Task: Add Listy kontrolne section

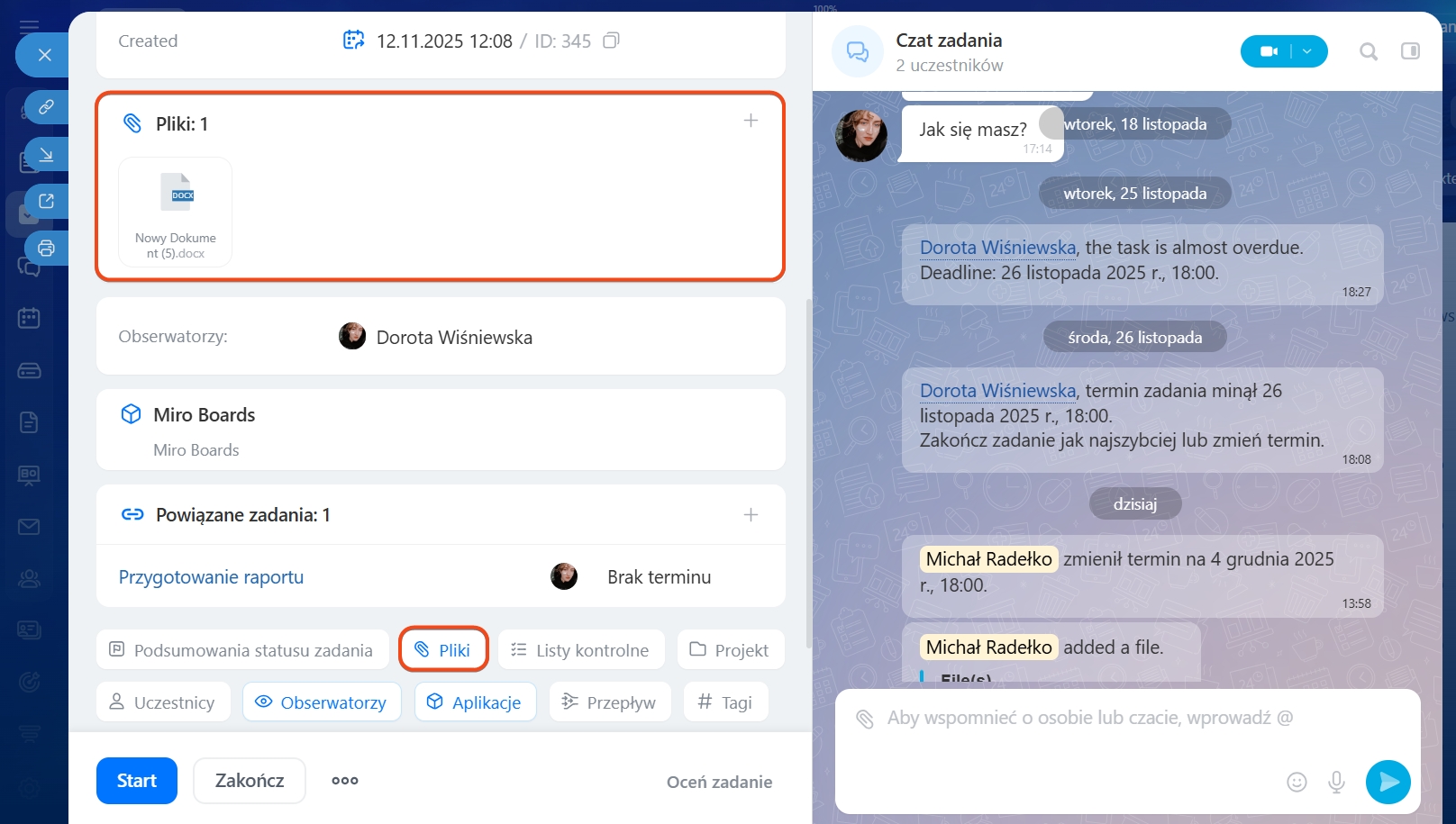Action: (581, 649)
